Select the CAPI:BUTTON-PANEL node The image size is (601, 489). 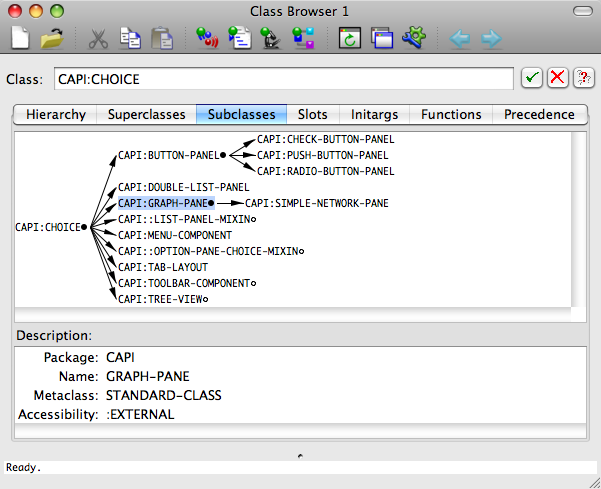tap(169, 155)
